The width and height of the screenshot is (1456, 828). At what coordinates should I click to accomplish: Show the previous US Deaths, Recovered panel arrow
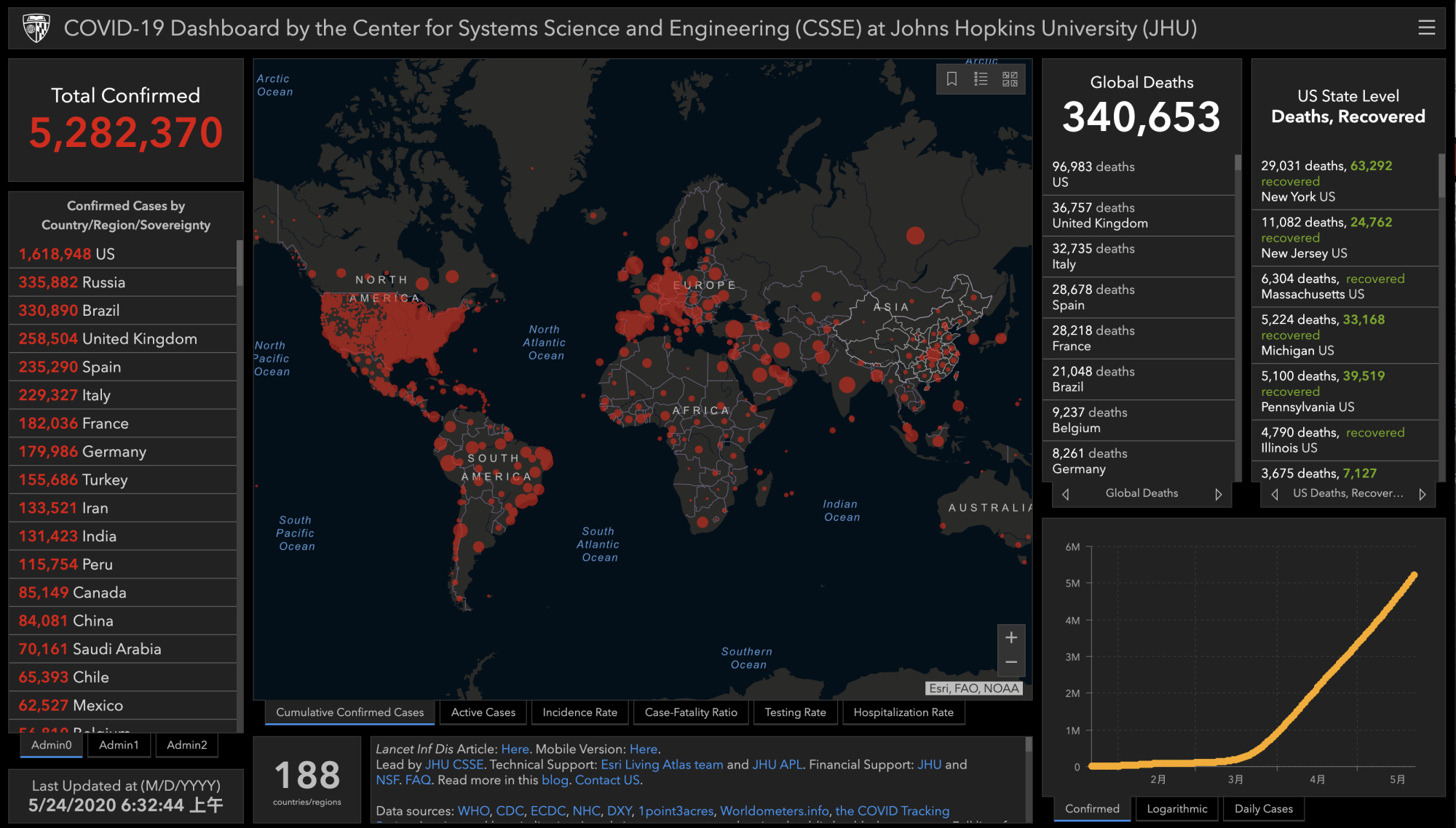(x=1275, y=494)
